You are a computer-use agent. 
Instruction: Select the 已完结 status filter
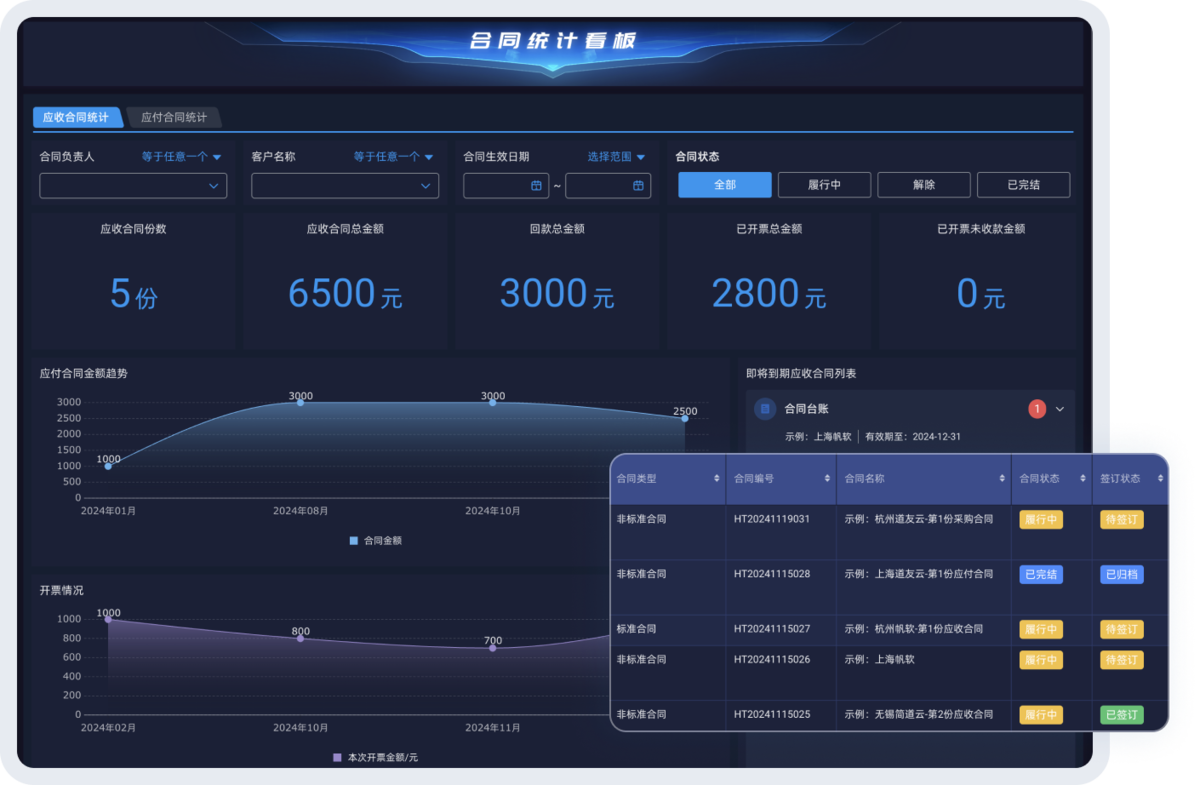[1023, 185]
